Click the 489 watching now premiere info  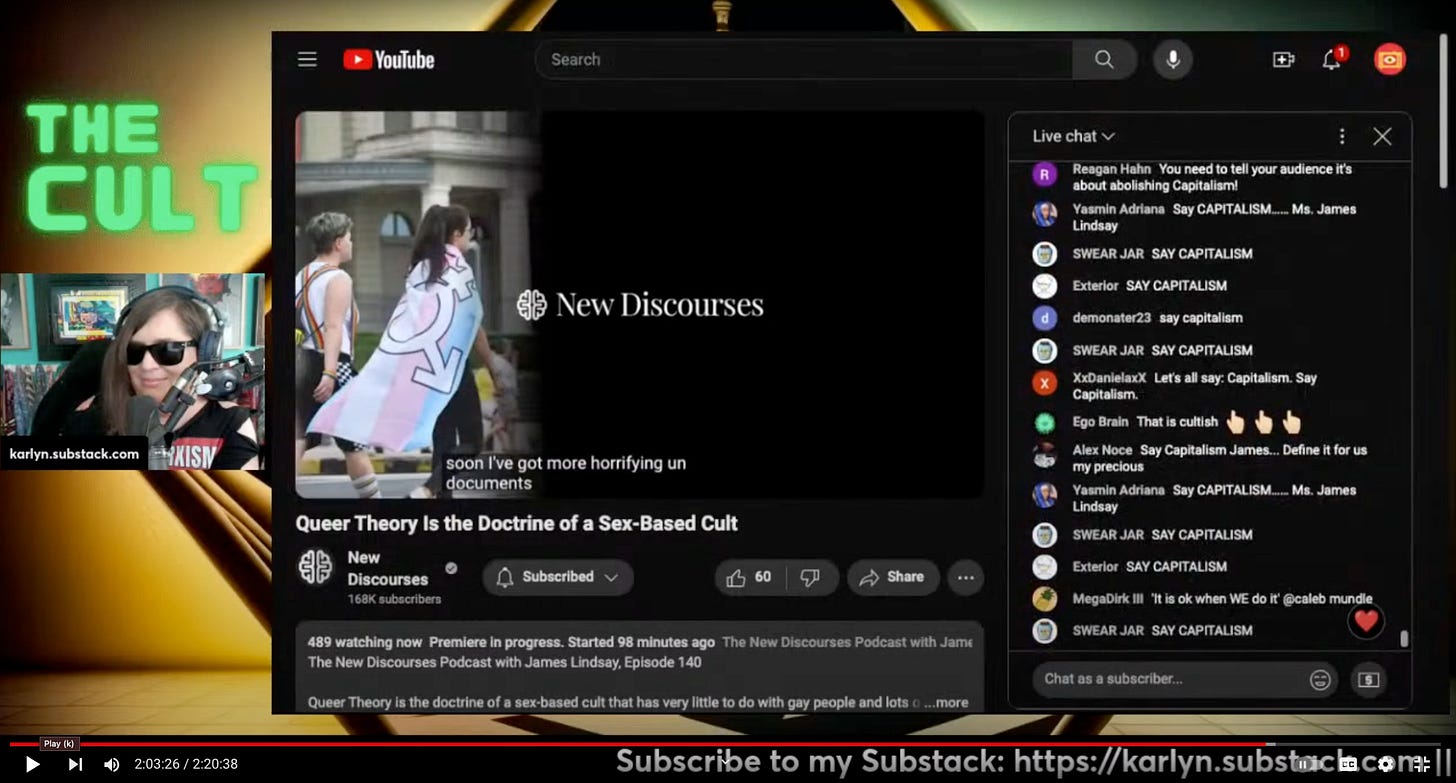click(511, 642)
